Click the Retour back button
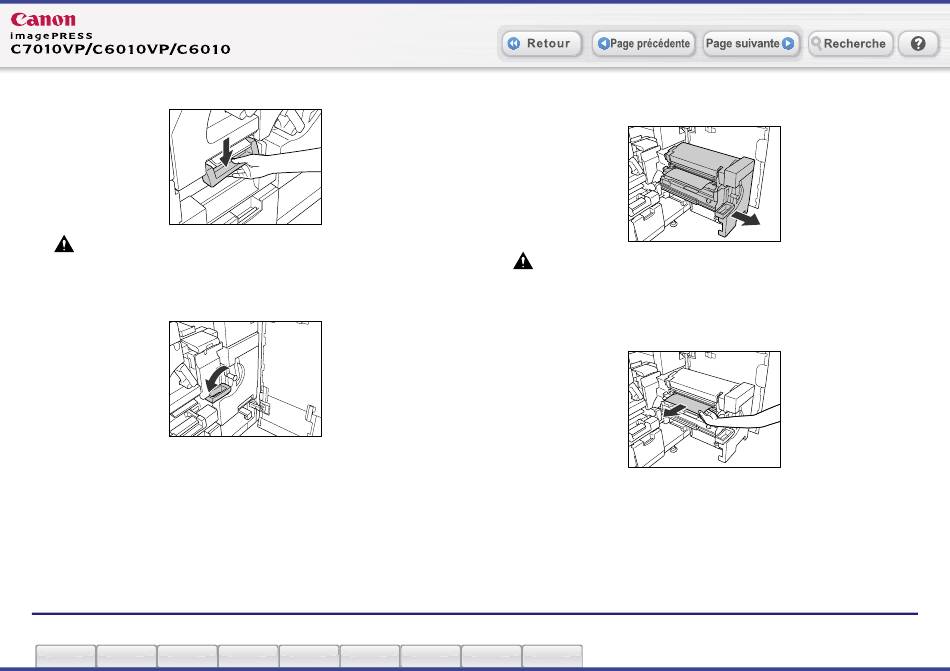 pos(542,44)
